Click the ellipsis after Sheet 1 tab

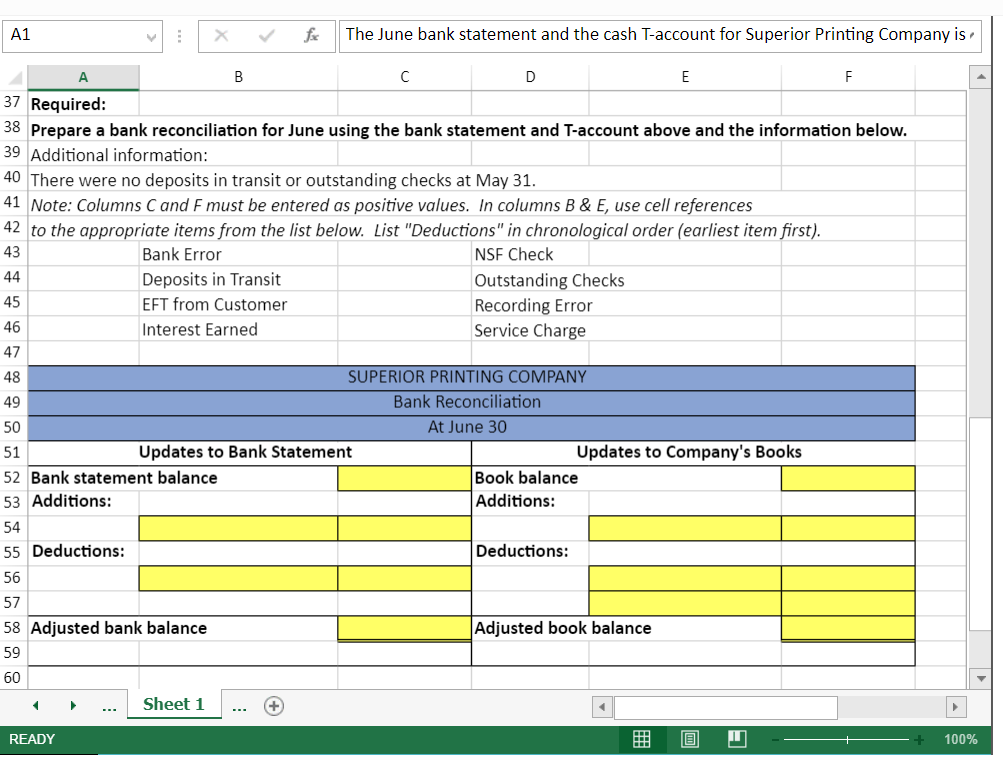pos(239,707)
